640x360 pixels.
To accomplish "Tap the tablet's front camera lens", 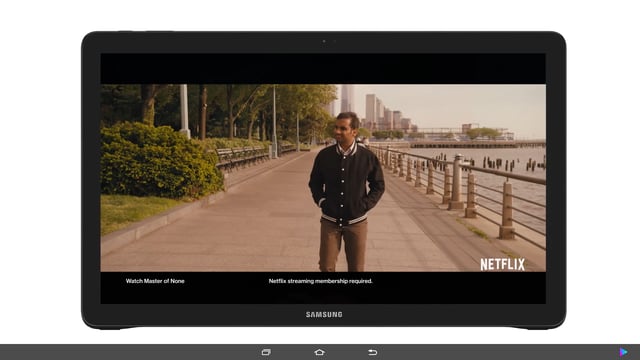I will pyautogui.click(x=324, y=41).
